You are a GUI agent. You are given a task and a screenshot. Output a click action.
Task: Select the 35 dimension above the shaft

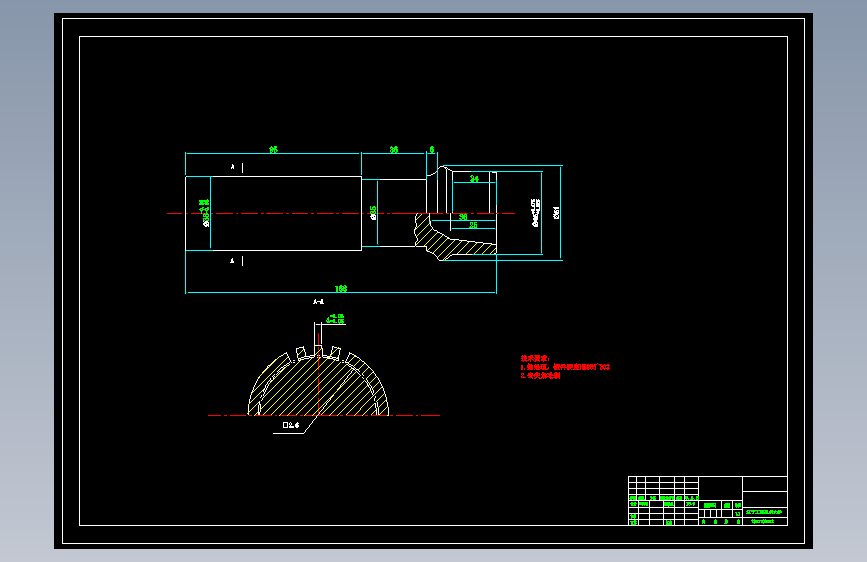(394, 149)
